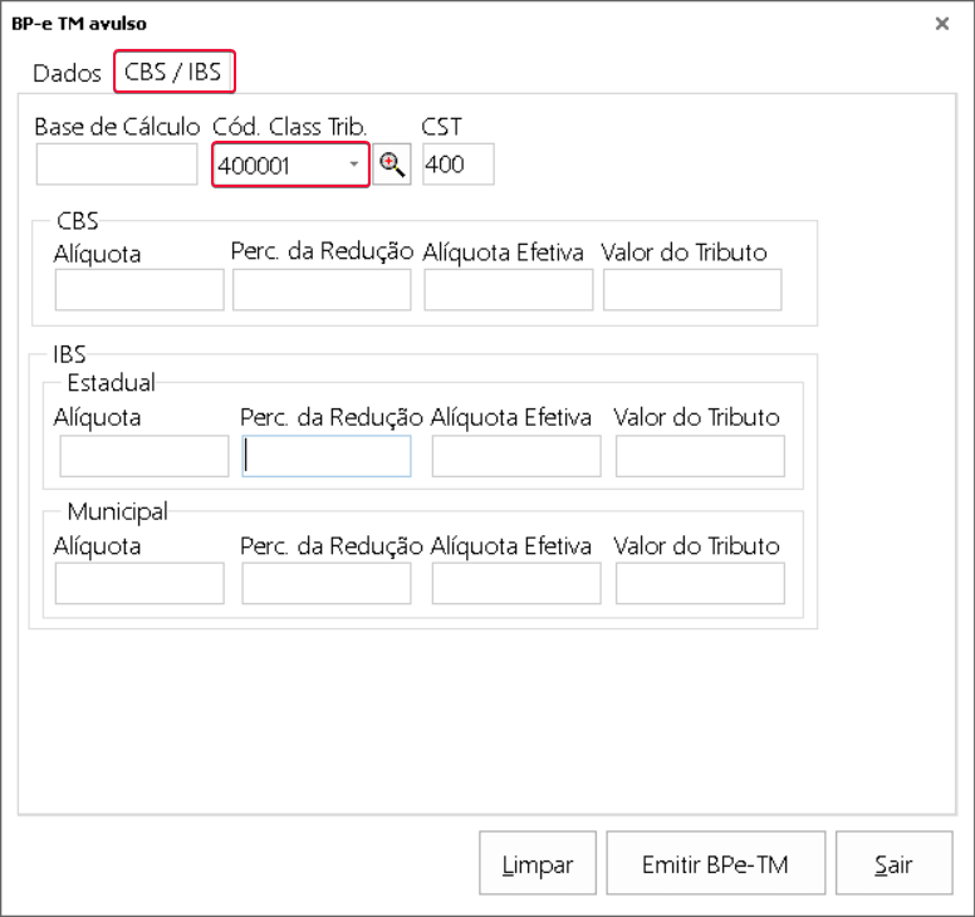The height and width of the screenshot is (917, 975).
Task: Close the BP-e TM avulso window
Action: coord(941,24)
